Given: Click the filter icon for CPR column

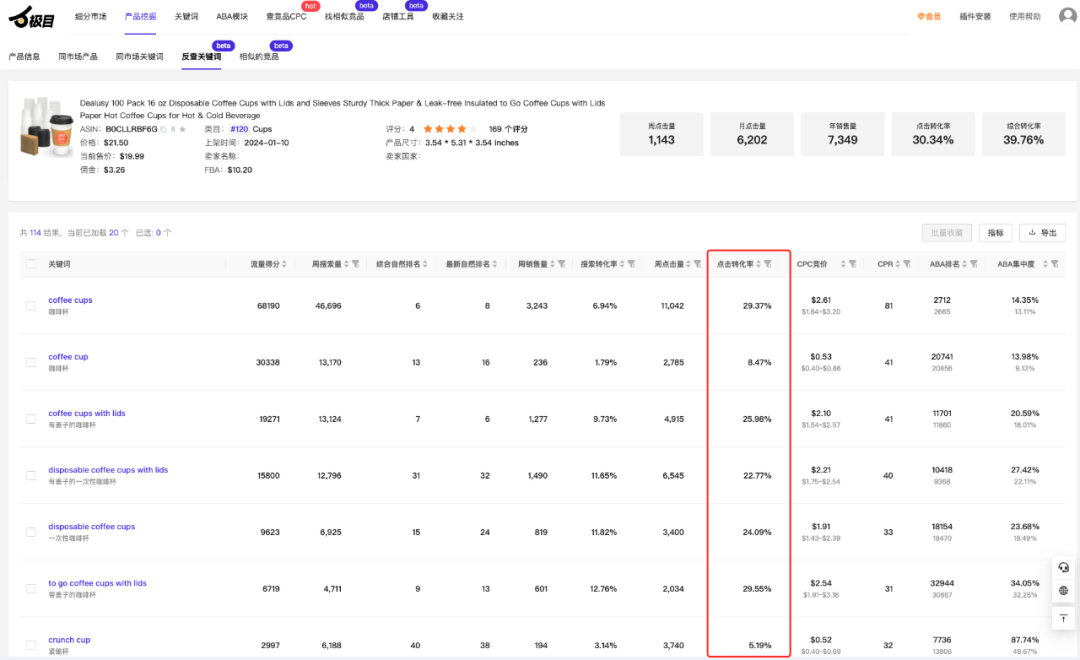Looking at the screenshot, I should [x=906, y=264].
